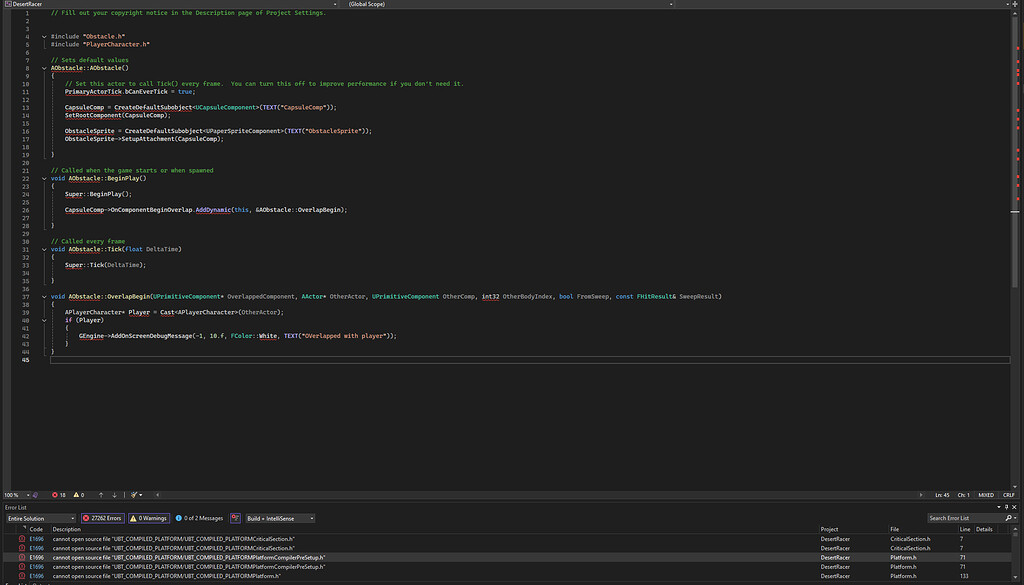The image size is (1024, 585).
Task: Open the Error List window options arrow
Action: point(999,507)
